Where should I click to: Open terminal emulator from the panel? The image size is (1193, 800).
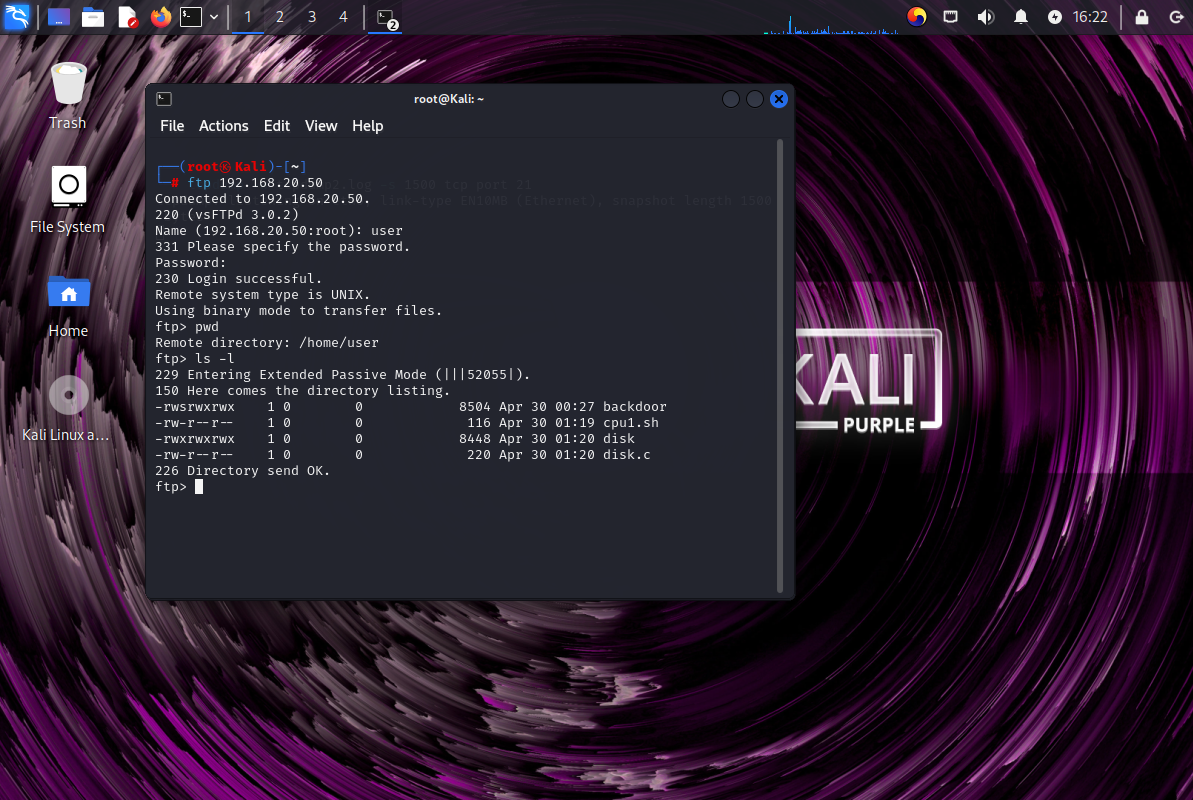(x=191, y=17)
